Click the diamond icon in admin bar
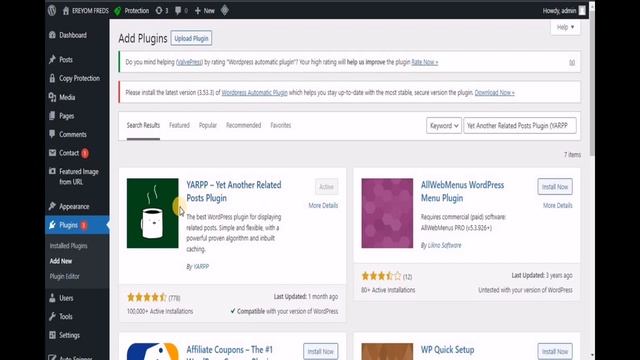 [224, 10]
